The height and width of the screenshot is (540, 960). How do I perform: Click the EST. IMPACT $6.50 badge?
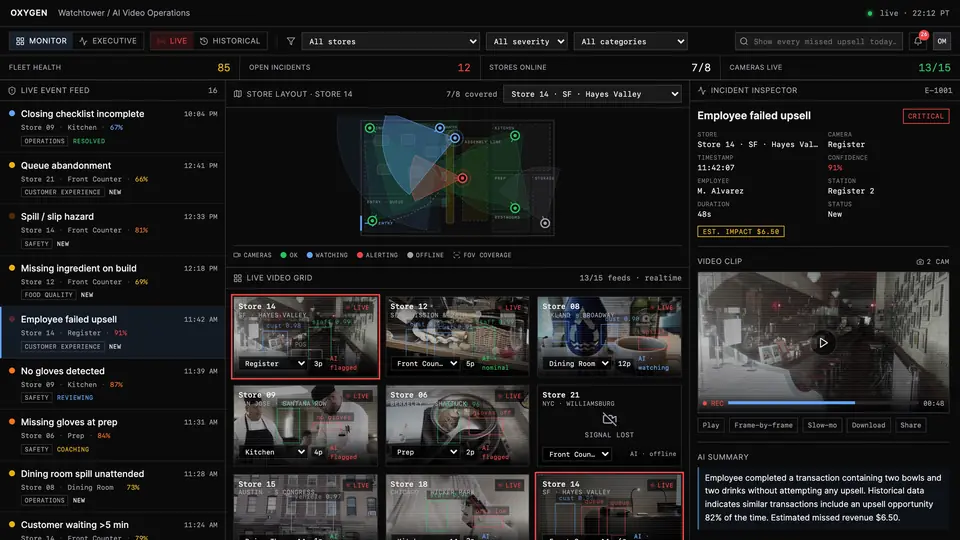pos(741,231)
